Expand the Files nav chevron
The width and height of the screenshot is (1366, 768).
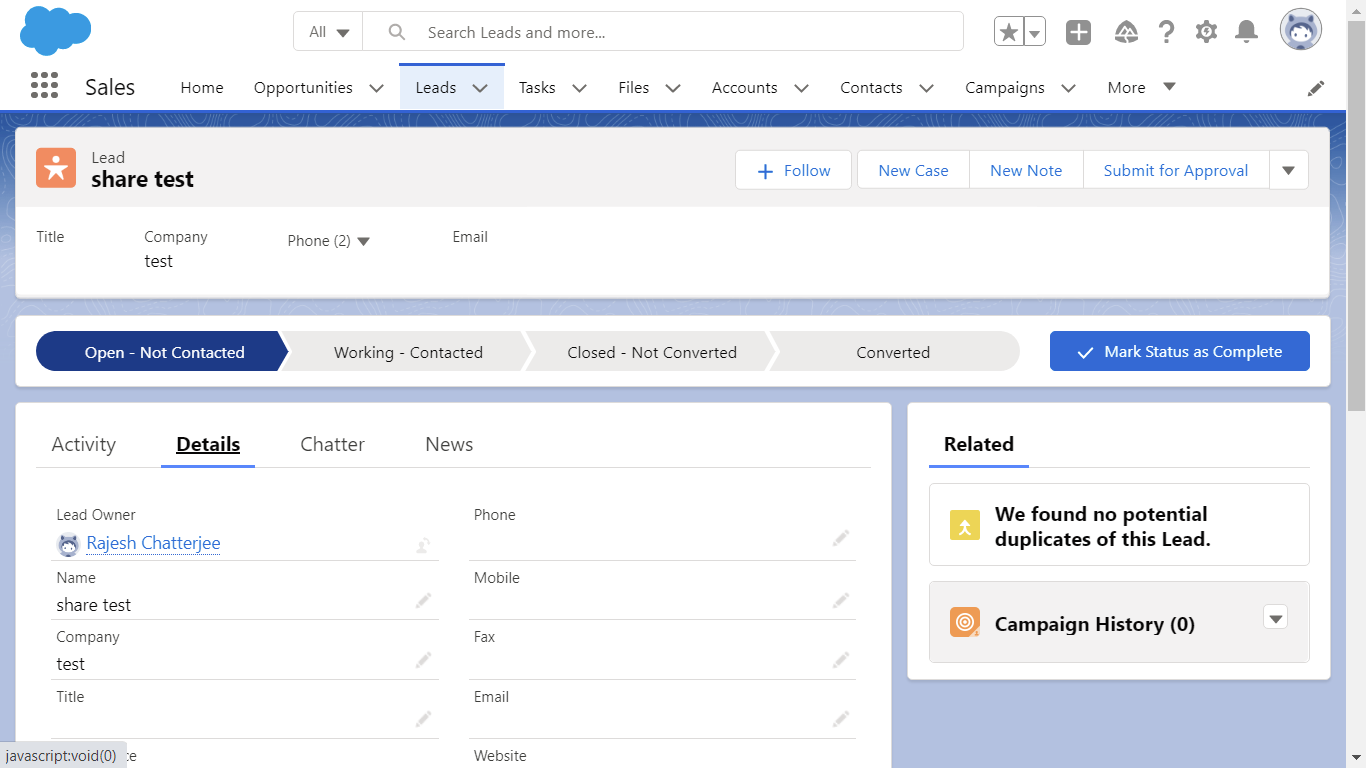673,88
